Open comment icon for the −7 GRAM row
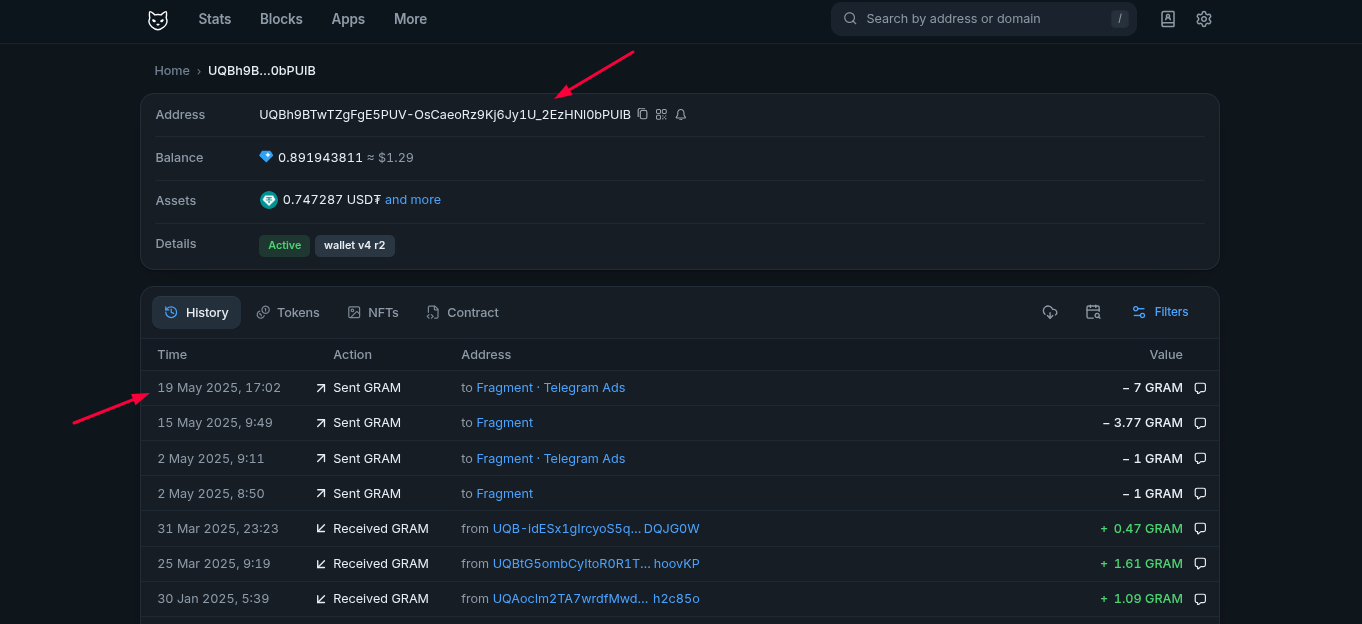Viewport: 1362px width, 624px height. [1200, 388]
